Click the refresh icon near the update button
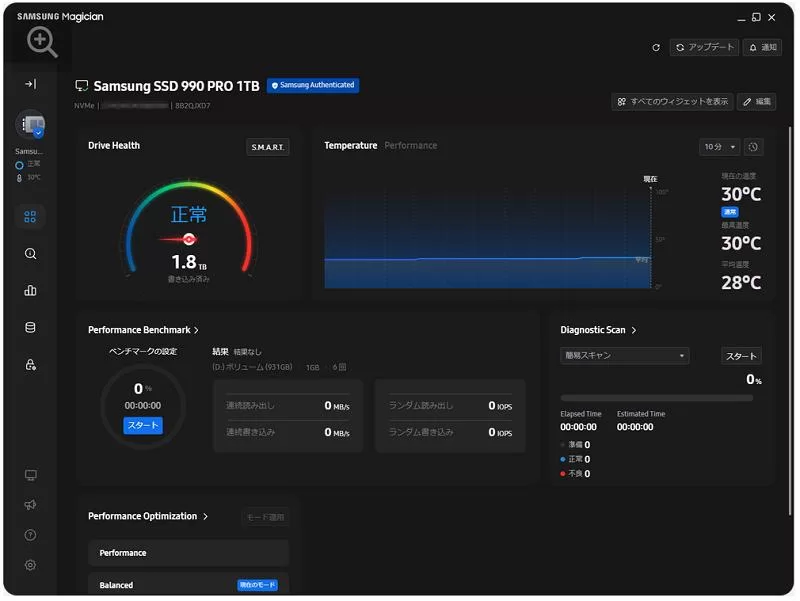The height and width of the screenshot is (601, 800). (x=656, y=47)
